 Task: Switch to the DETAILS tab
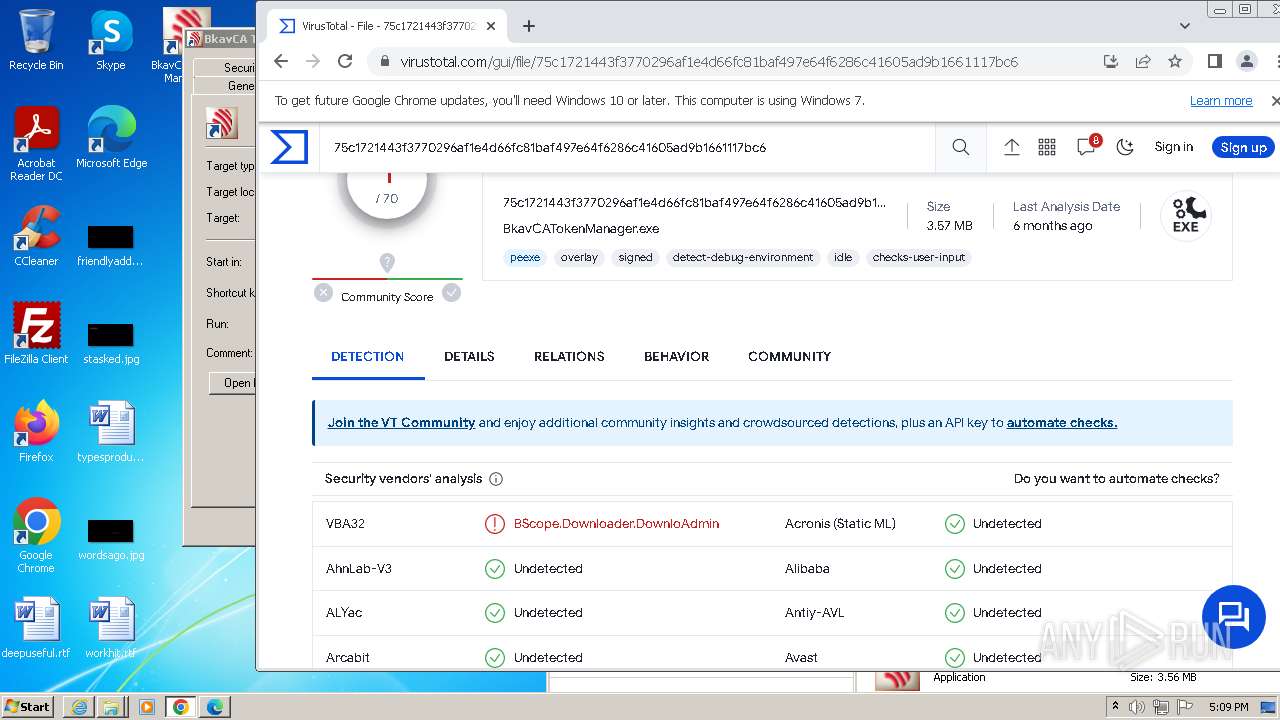[469, 356]
